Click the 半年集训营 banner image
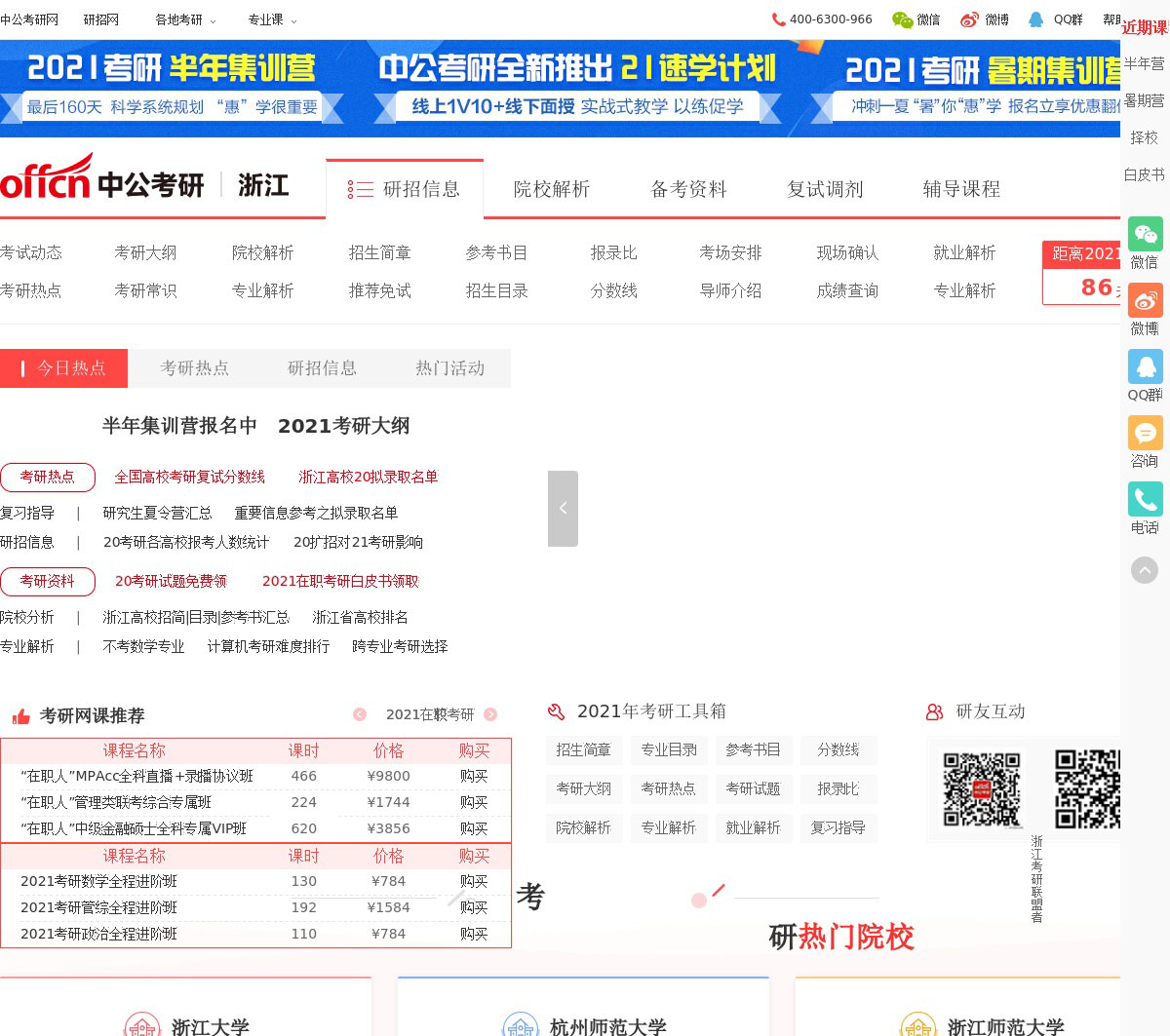The image size is (1170, 1036). pos(172,88)
